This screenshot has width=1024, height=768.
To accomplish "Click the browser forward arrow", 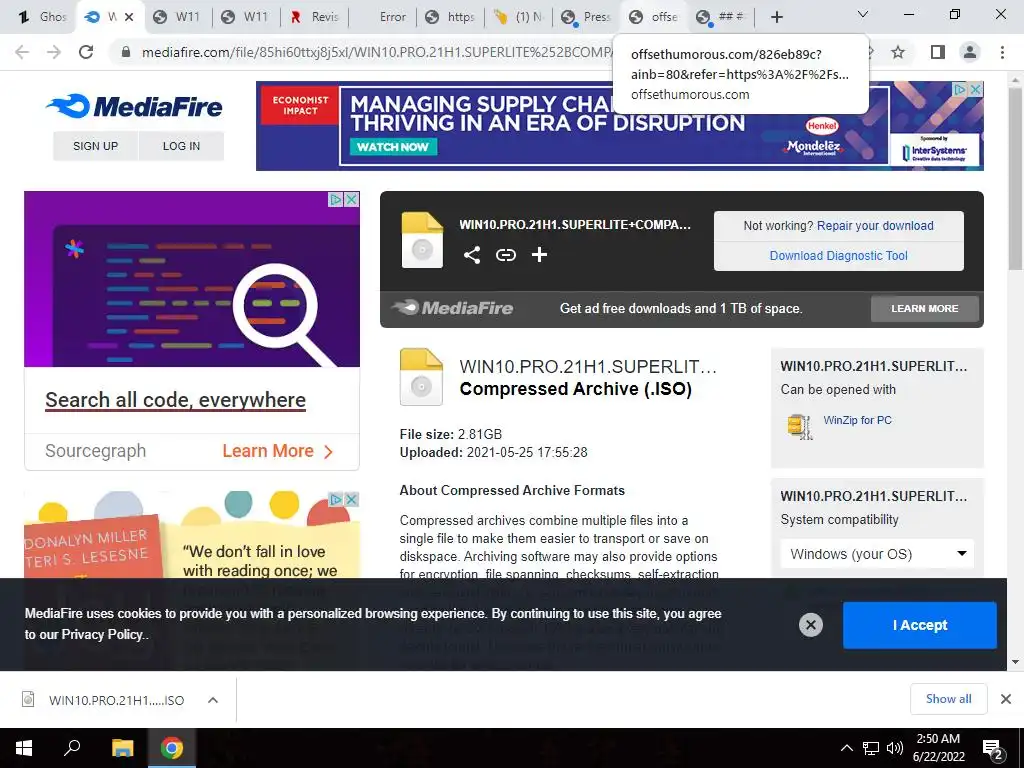I will click(x=54, y=52).
